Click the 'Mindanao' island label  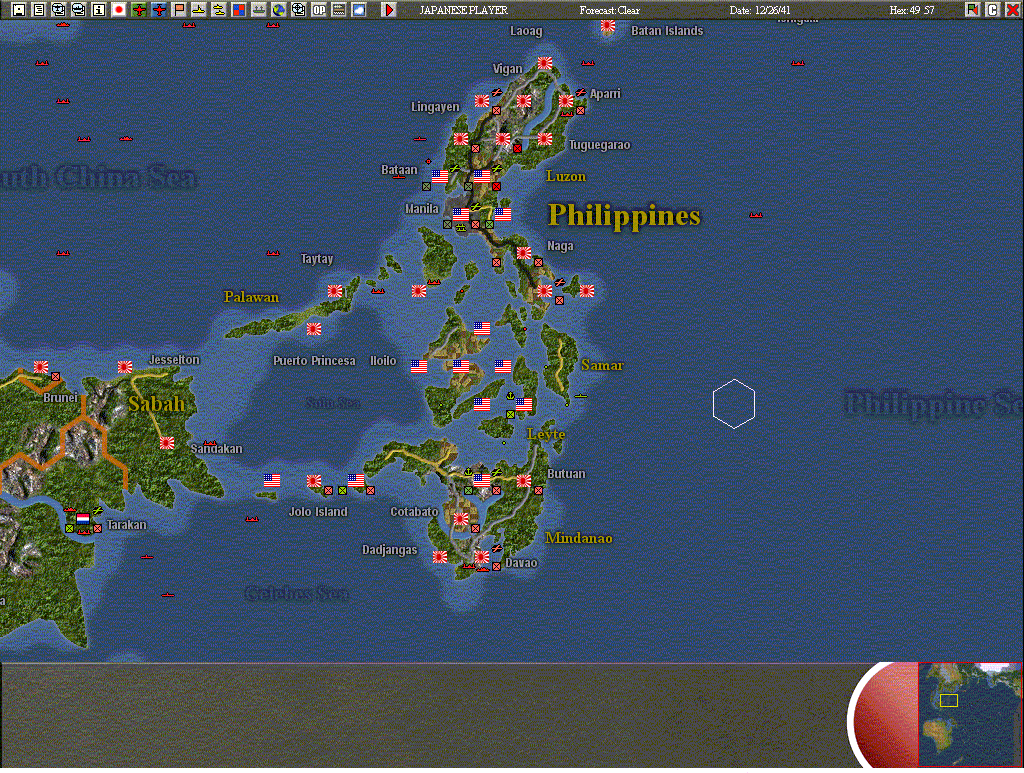point(579,538)
